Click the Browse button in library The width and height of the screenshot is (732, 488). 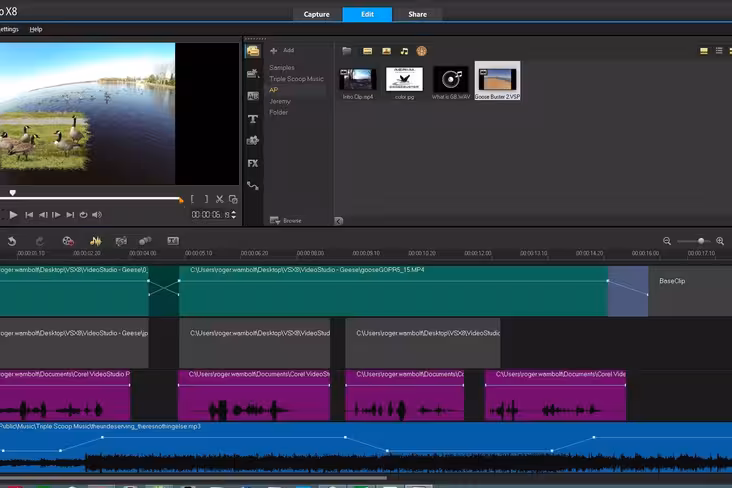(x=286, y=220)
